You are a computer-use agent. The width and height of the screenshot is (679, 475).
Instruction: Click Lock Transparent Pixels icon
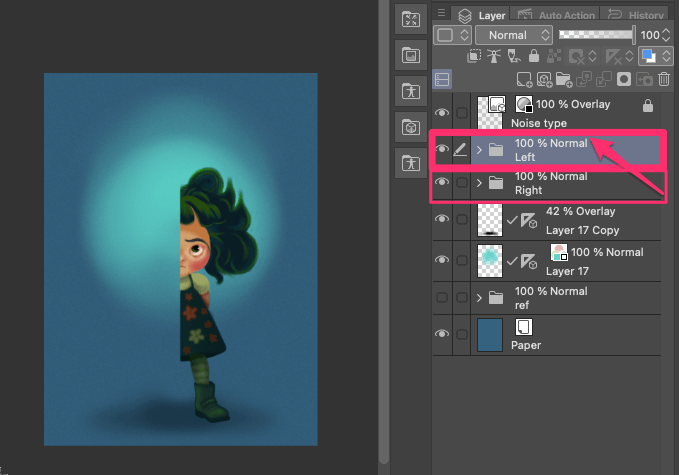coord(554,56)
